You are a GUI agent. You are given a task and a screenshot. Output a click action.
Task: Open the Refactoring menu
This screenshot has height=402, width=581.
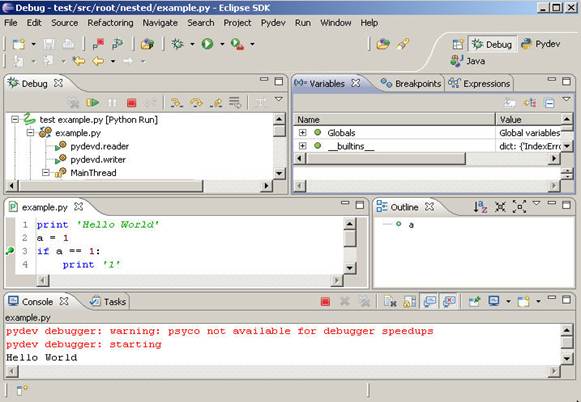click(110, 23)
